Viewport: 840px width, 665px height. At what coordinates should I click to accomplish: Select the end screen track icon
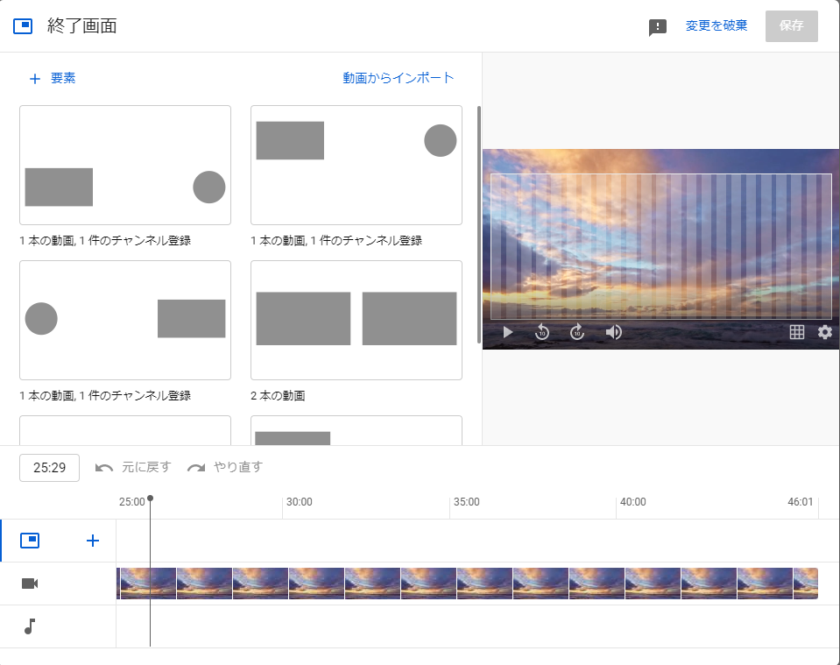tap(30, 541)
